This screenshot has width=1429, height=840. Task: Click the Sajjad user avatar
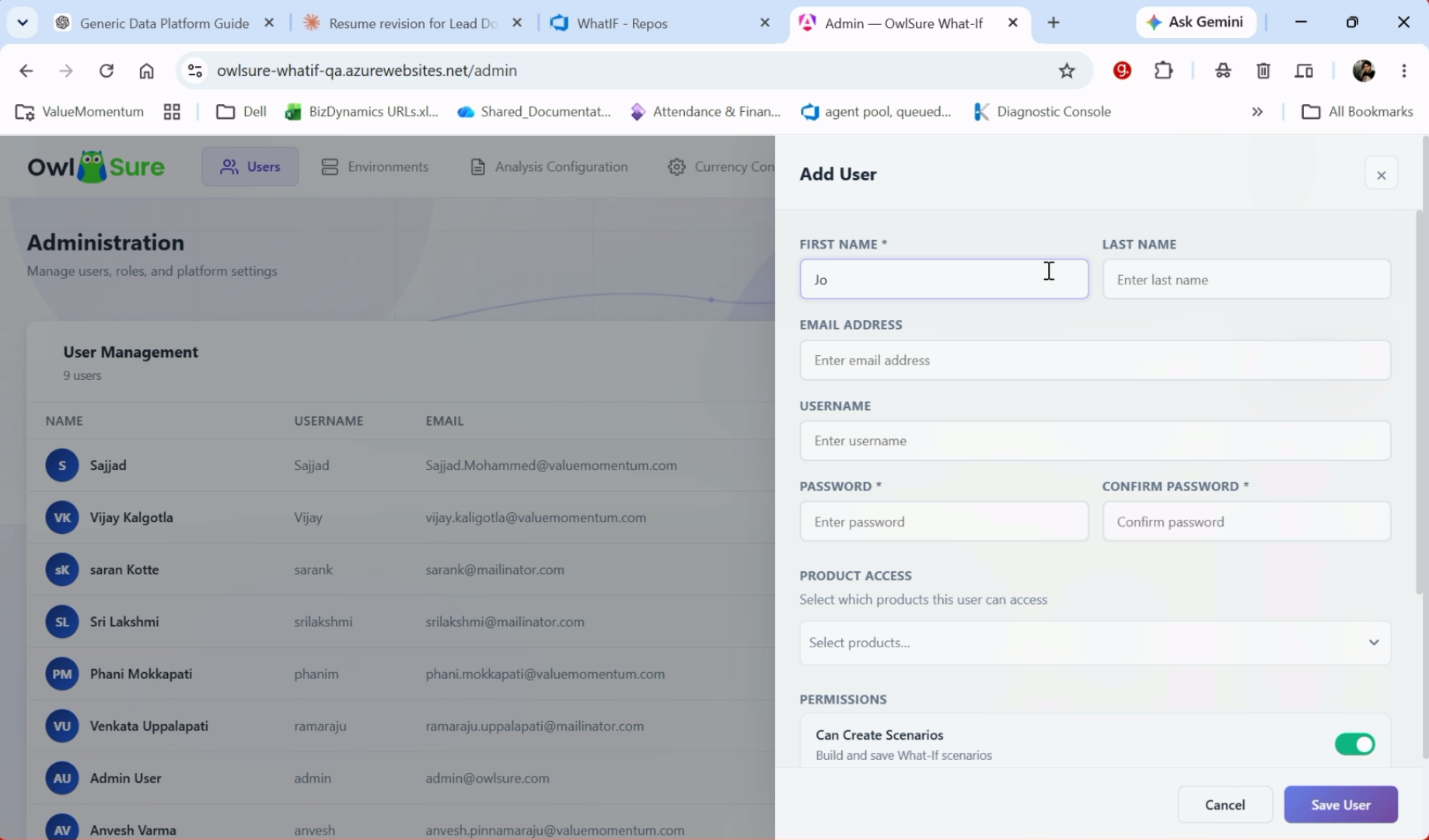pyautogui.click(x=62, y=465)
